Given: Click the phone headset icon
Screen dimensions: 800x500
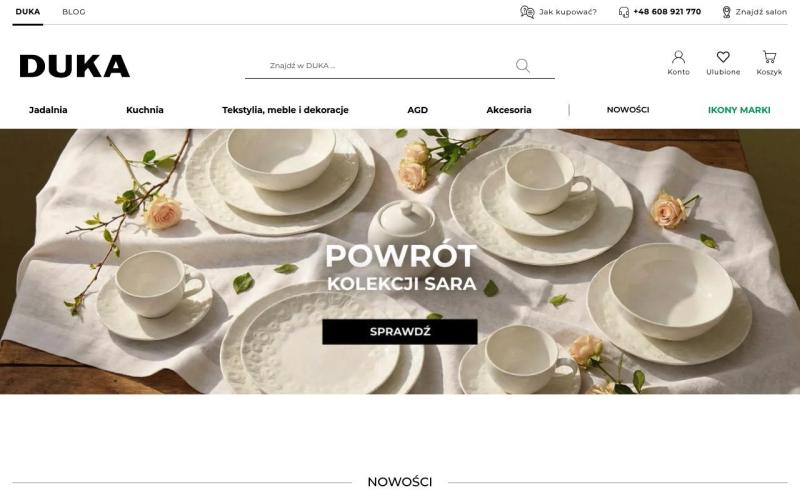Looking at the screenshot, I should tap(623, 12).
